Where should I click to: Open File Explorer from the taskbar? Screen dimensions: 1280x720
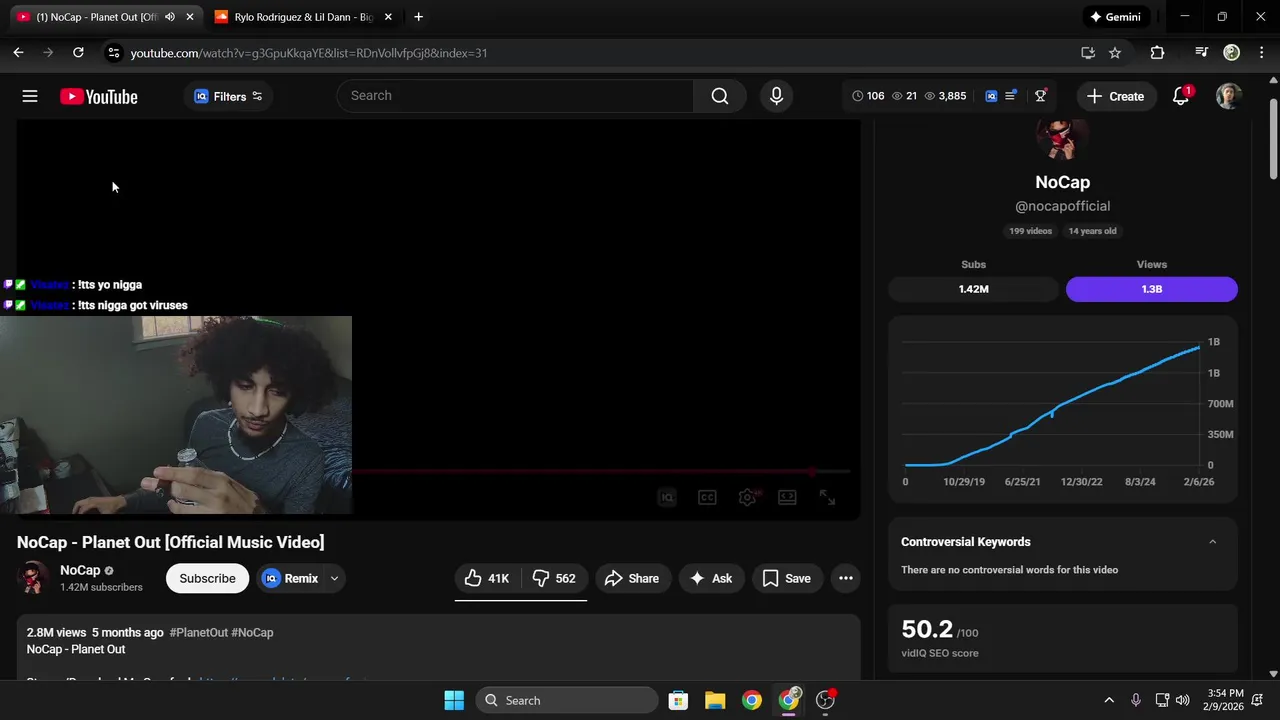[715, 700]
